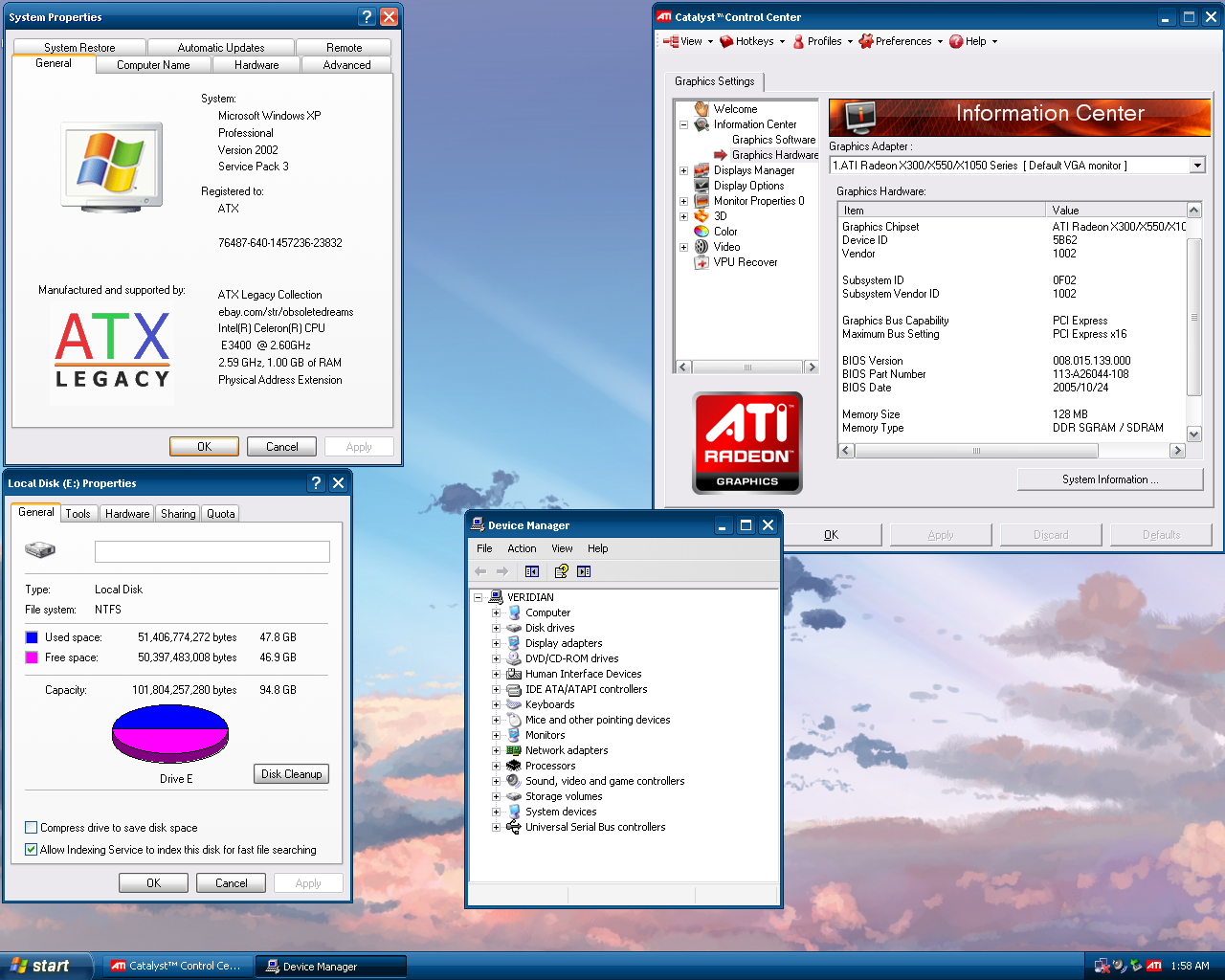This screenshot has width=1225, height=980.
Task: Click Mice and other pointing devices icon
Action: click(514, 720)
